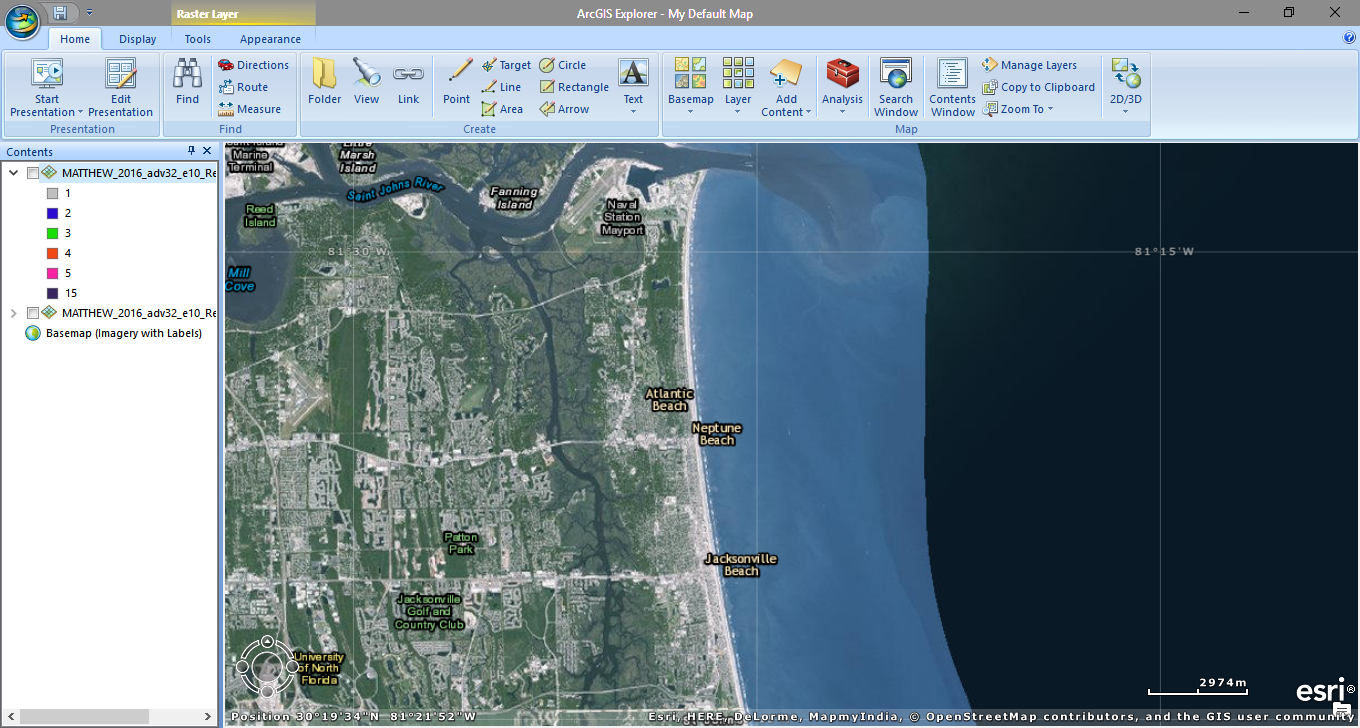The width and height of the screenshot is (1360, 728).
Task: Click the Save icon in quick access toolbar
Action: [61, 13]
